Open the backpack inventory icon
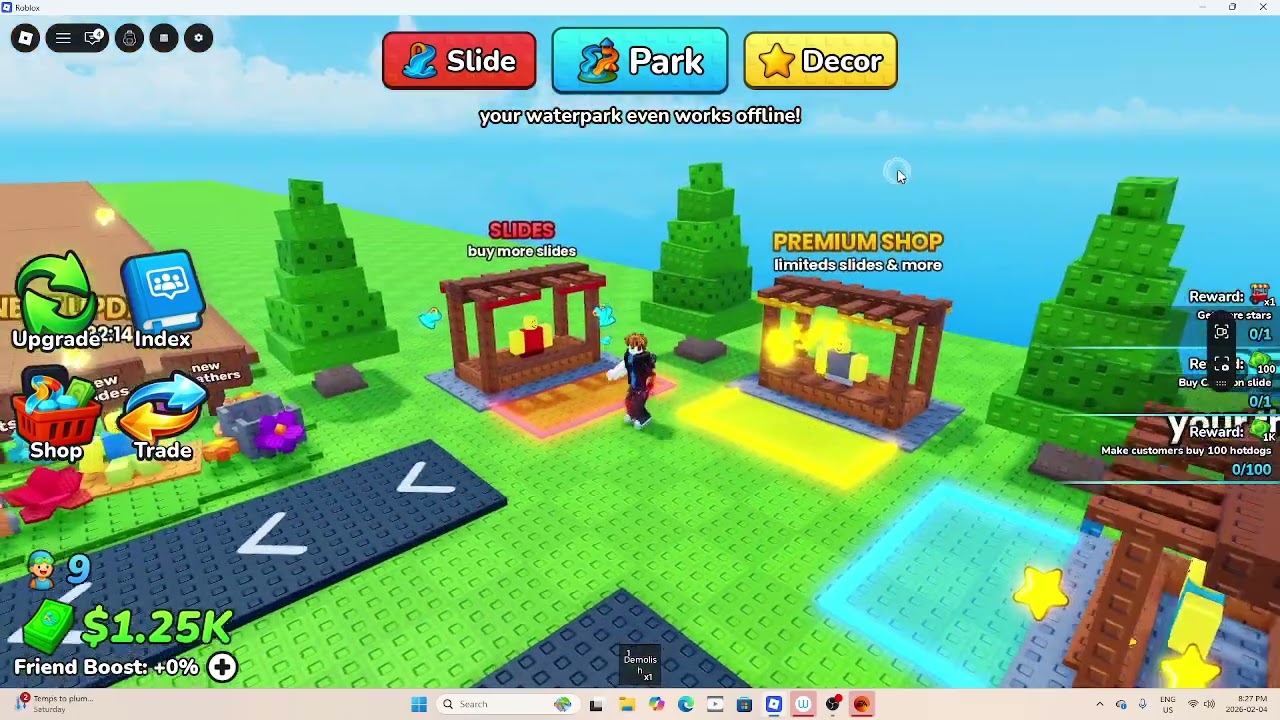This screenshot has width=1280, height=720. pyautogui.click(x=129, y=39)
